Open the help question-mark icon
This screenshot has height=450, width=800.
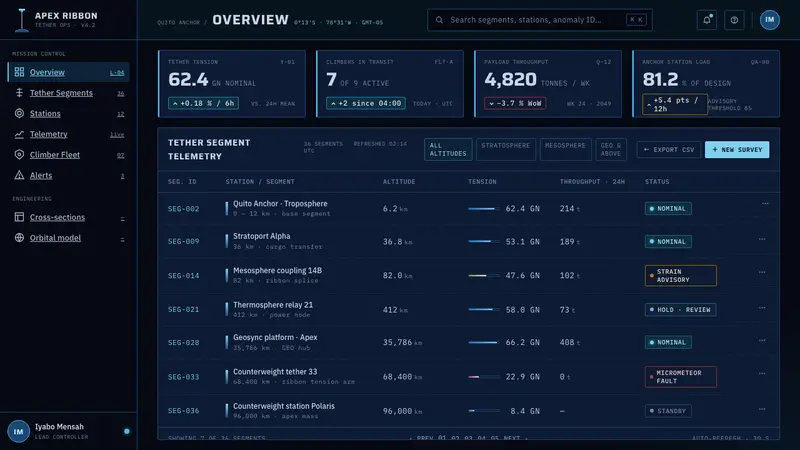pyautogui.click(x=734, y=20)
